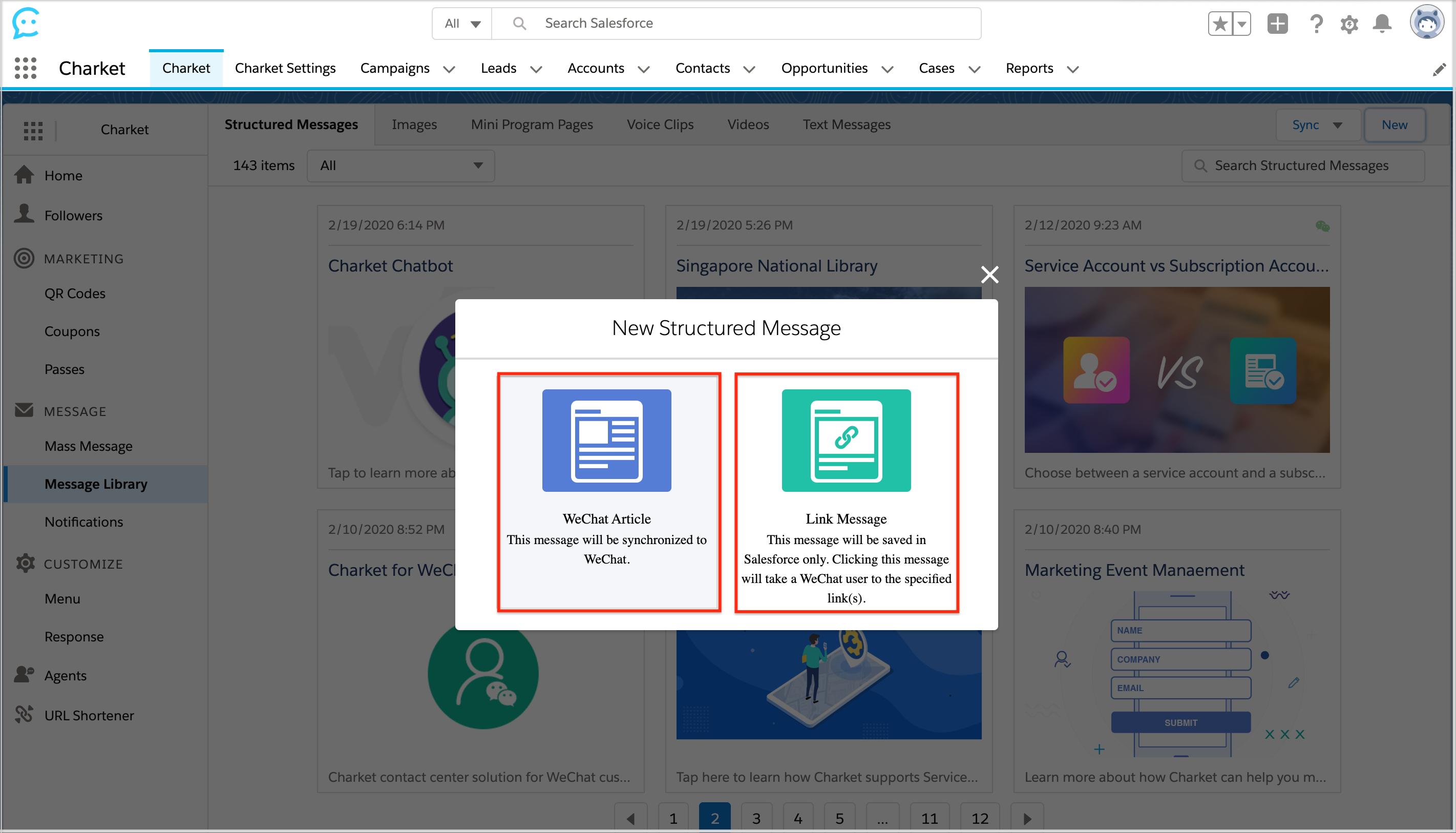Click the pencil edit navigation icon
Image resolution: width=1456 pixels, height=833 pixels.
[1439, 69]
